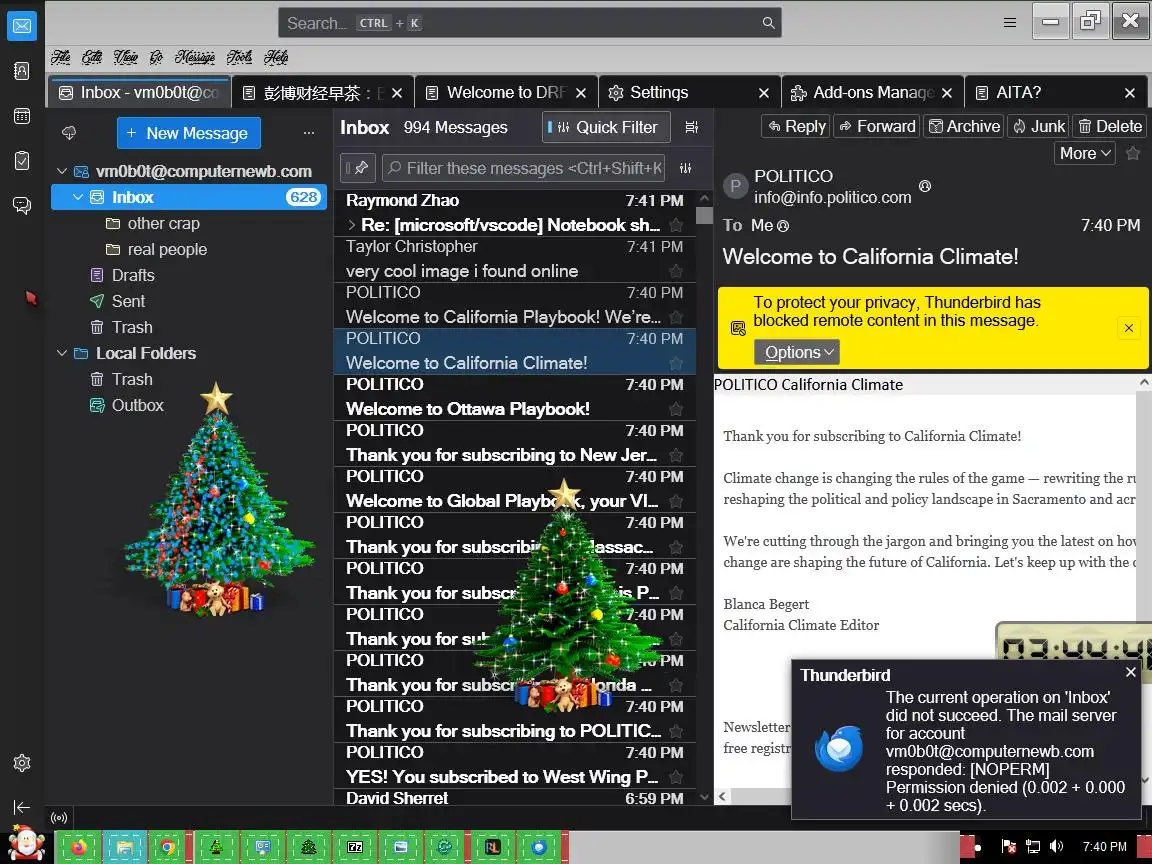
Task: Open folder pane options three-dot menu
Action: (x=309, y=133)
